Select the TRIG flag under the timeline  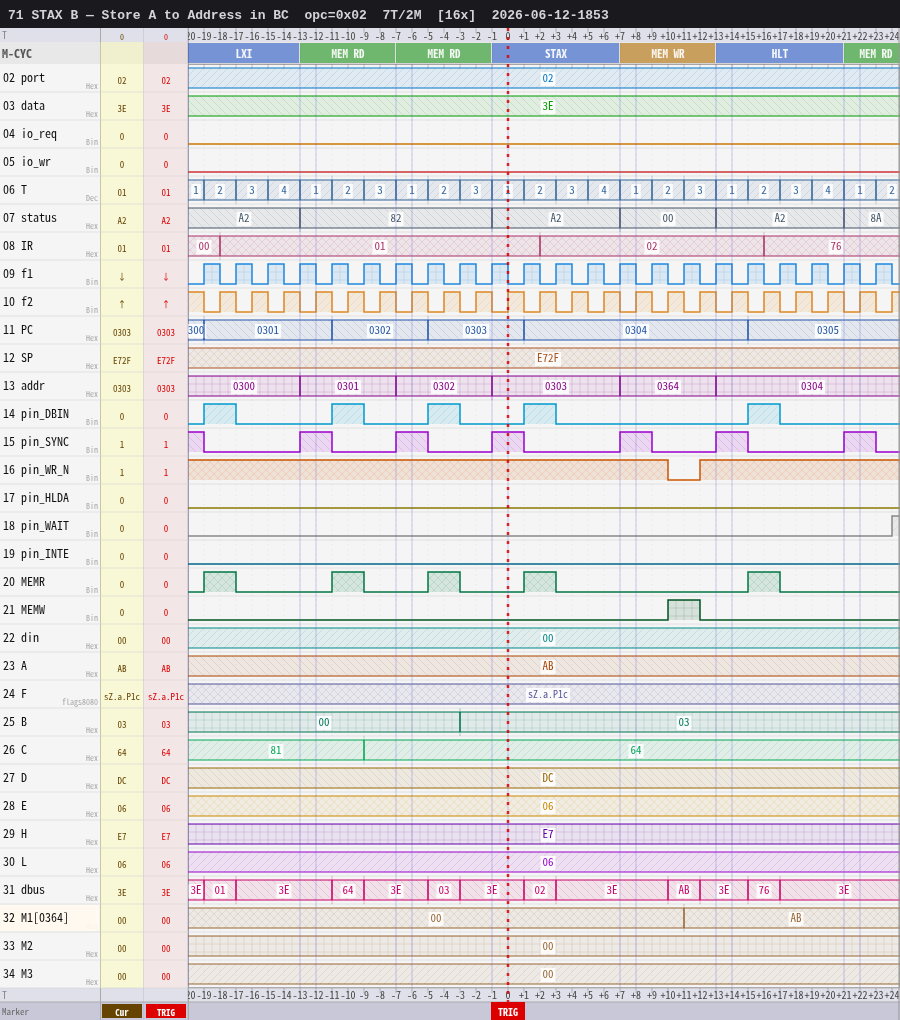(508, 1012)
